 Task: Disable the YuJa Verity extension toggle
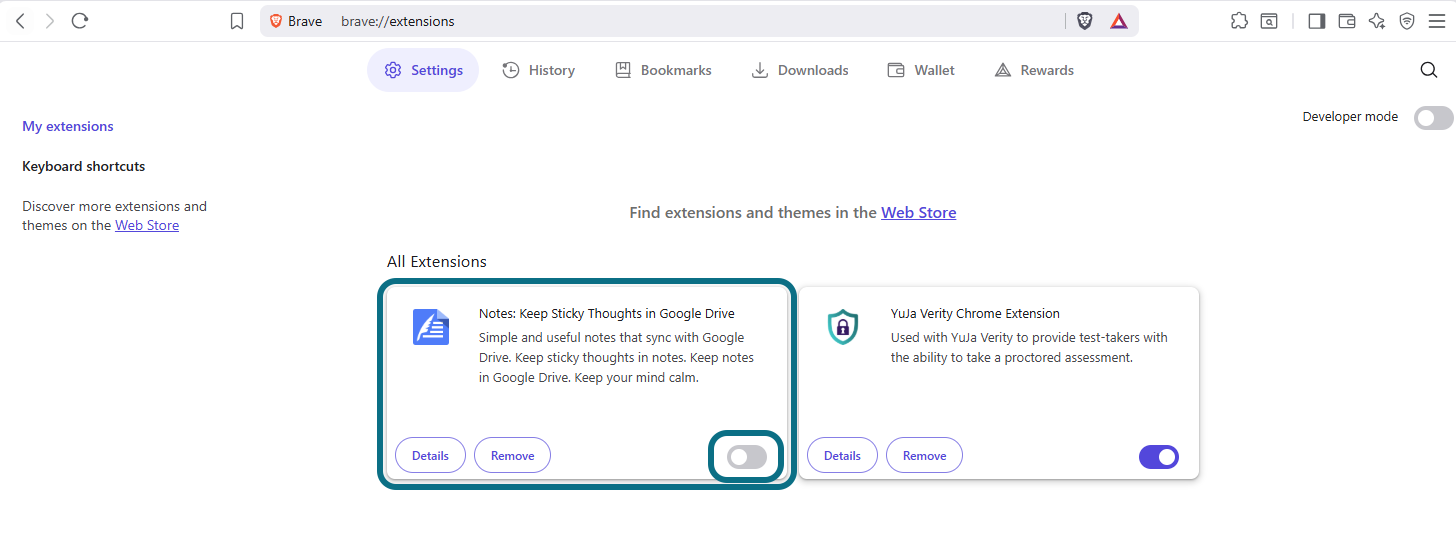[1159, 457]
